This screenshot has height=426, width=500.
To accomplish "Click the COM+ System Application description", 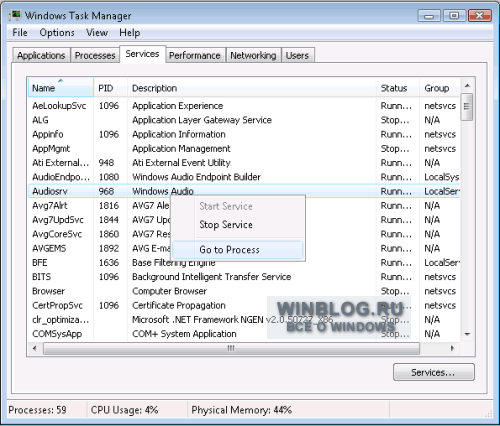I will (184, 334).
